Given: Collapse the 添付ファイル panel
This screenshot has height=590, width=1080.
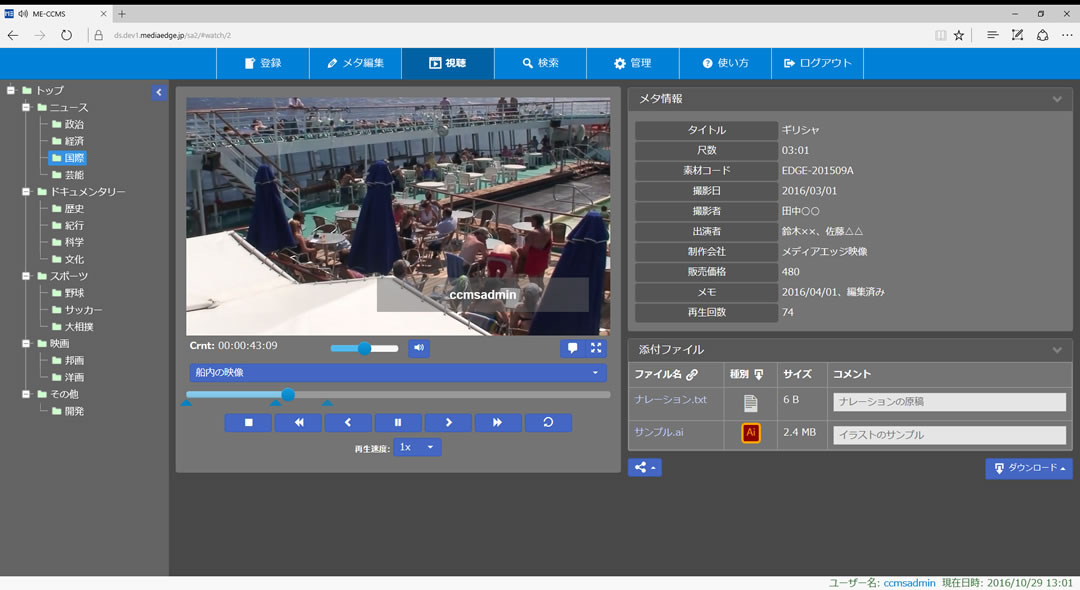Looking at the screenshot, I should (1057, 350).
